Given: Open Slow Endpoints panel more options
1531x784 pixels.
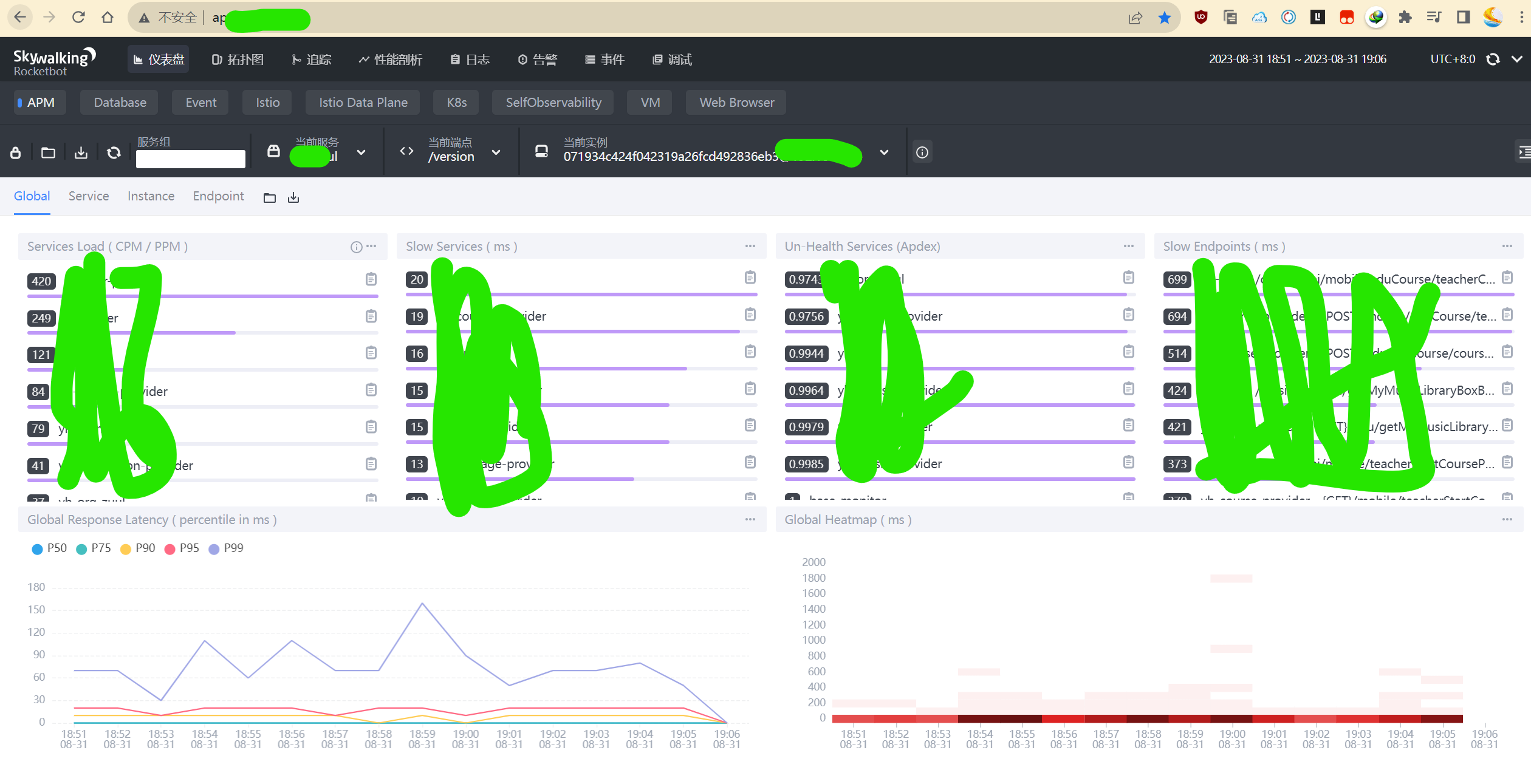Looking at the screenshot, I should 1507,246.
